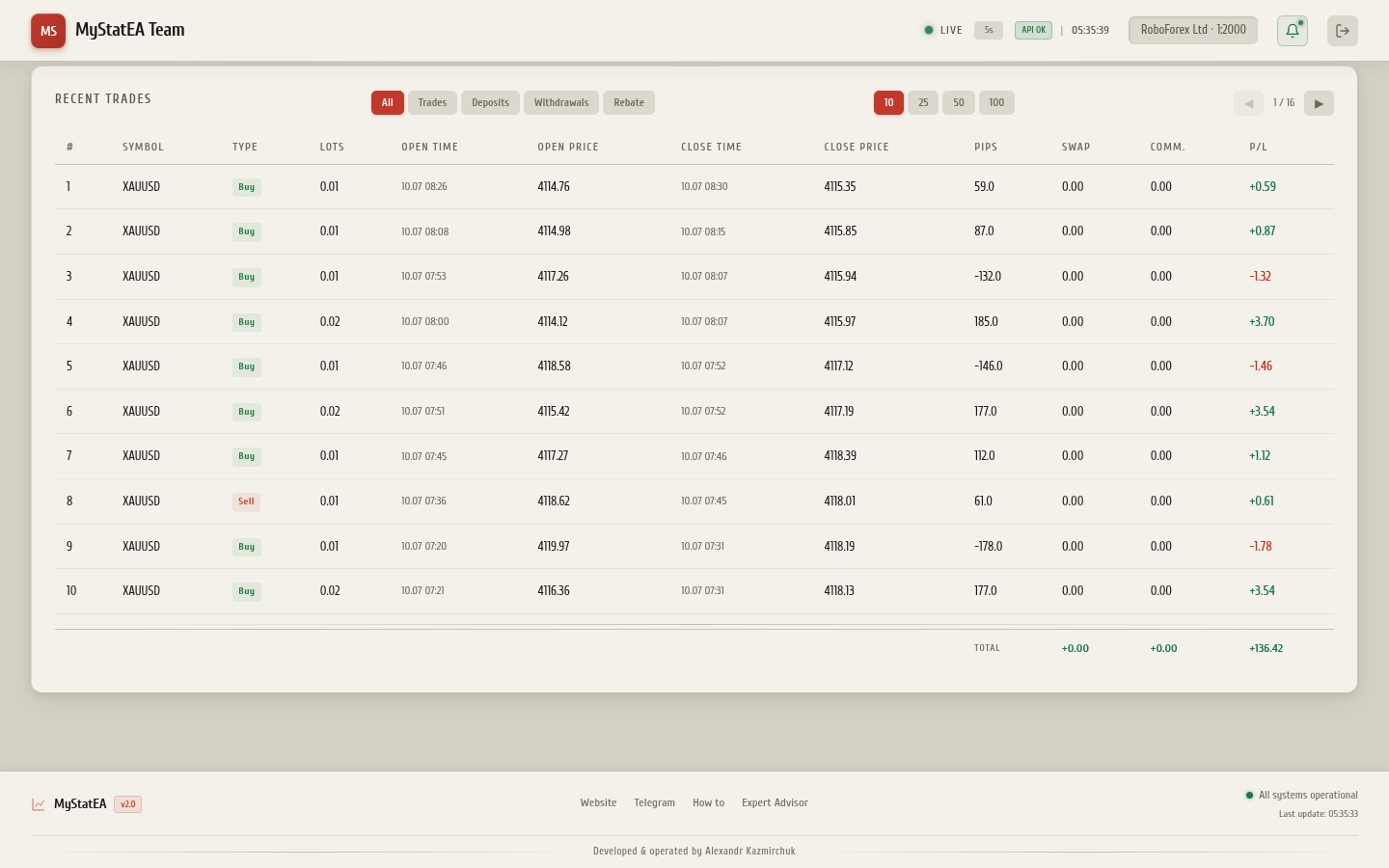Click pips value 87.0

(x=984, y=231)
